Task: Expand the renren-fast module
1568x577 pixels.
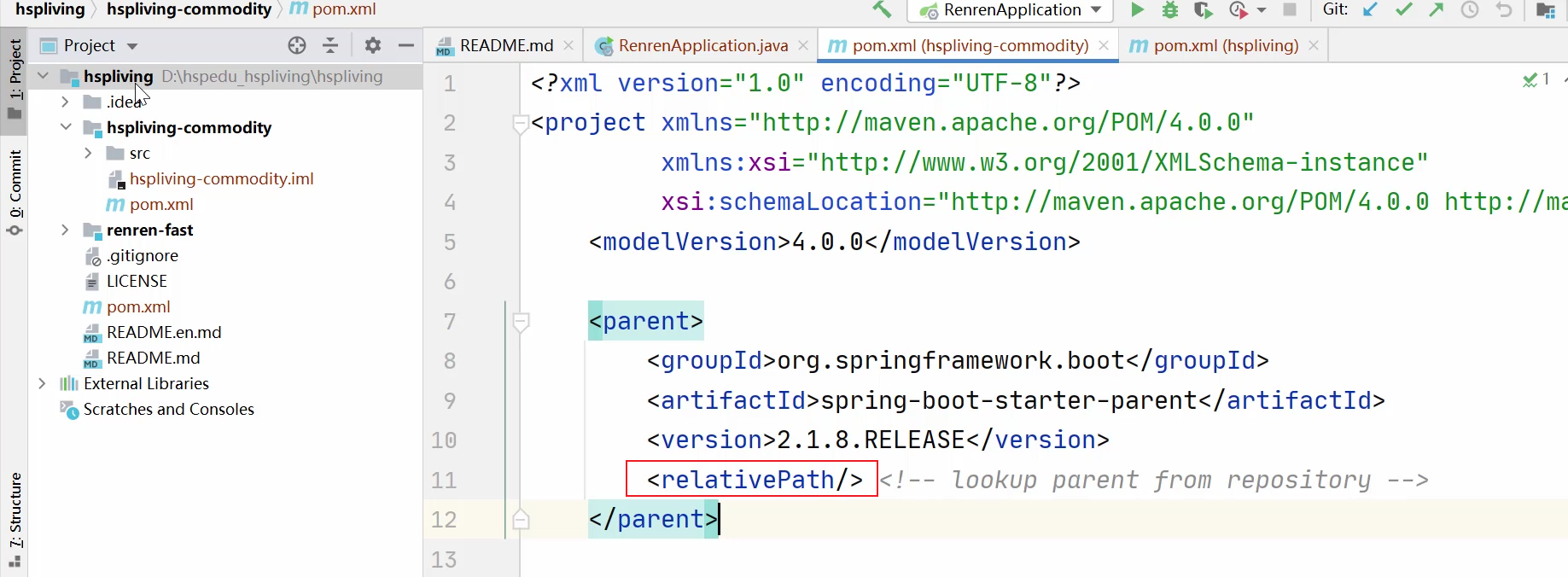Action: (x=66, y=230)
